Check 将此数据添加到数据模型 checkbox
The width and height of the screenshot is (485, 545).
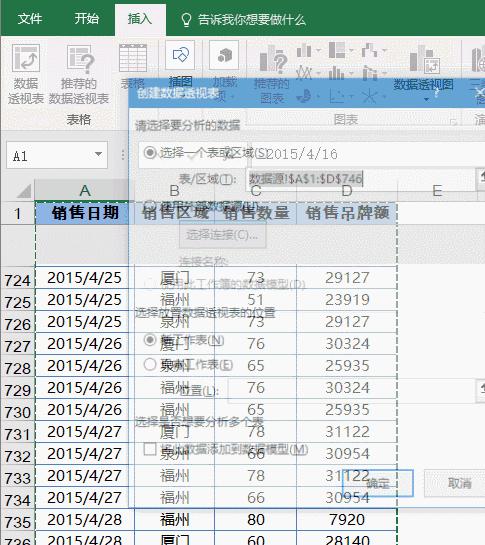(x=150, y=449)
